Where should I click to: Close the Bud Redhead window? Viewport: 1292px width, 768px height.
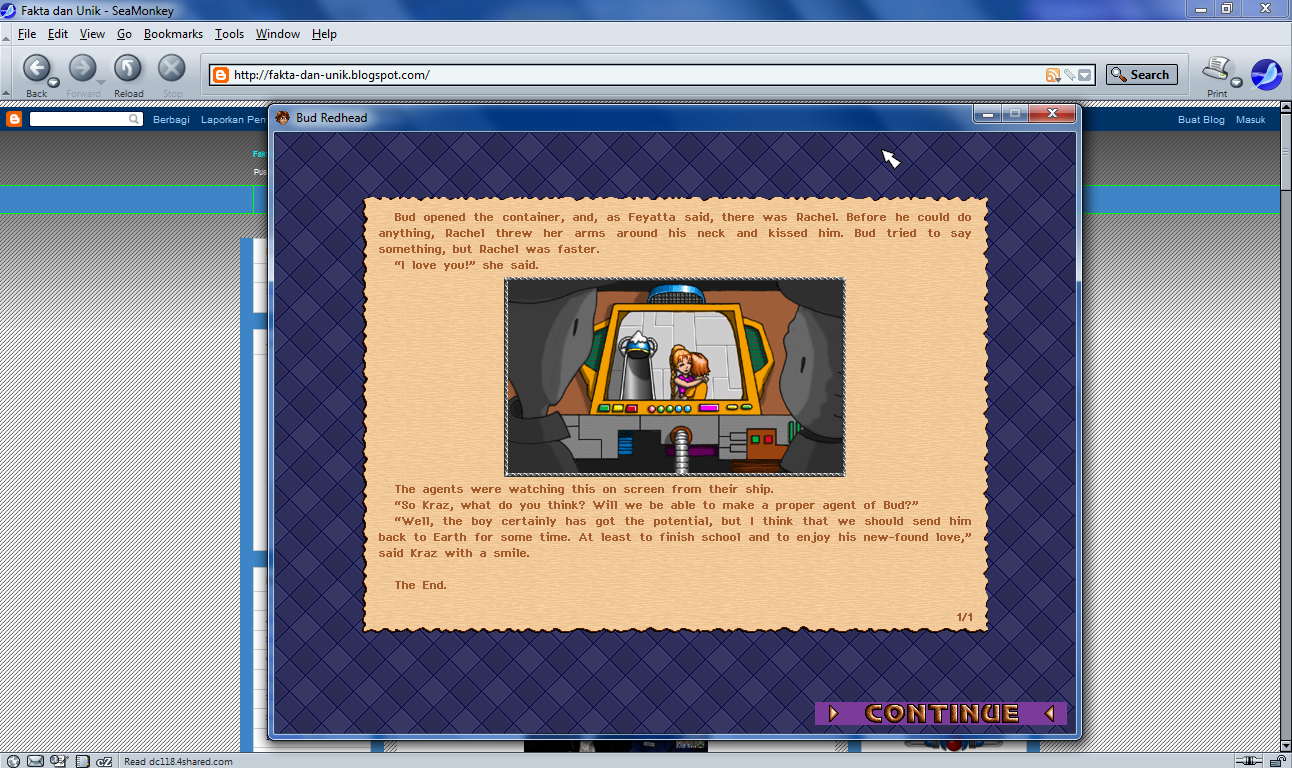point(1052,115)
